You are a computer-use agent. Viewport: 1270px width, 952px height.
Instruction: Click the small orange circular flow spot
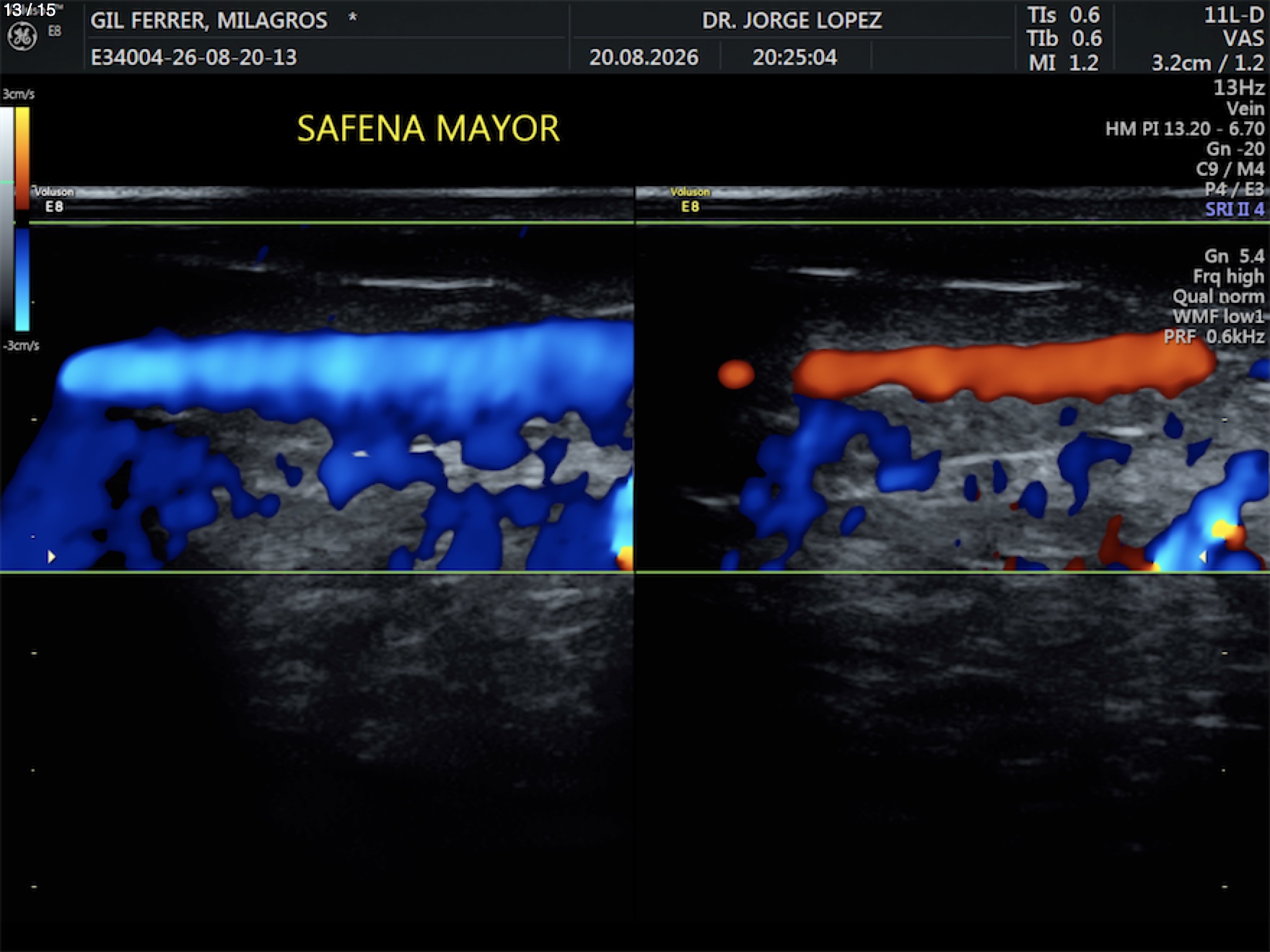pyautogui.click(x=736, y=374)
